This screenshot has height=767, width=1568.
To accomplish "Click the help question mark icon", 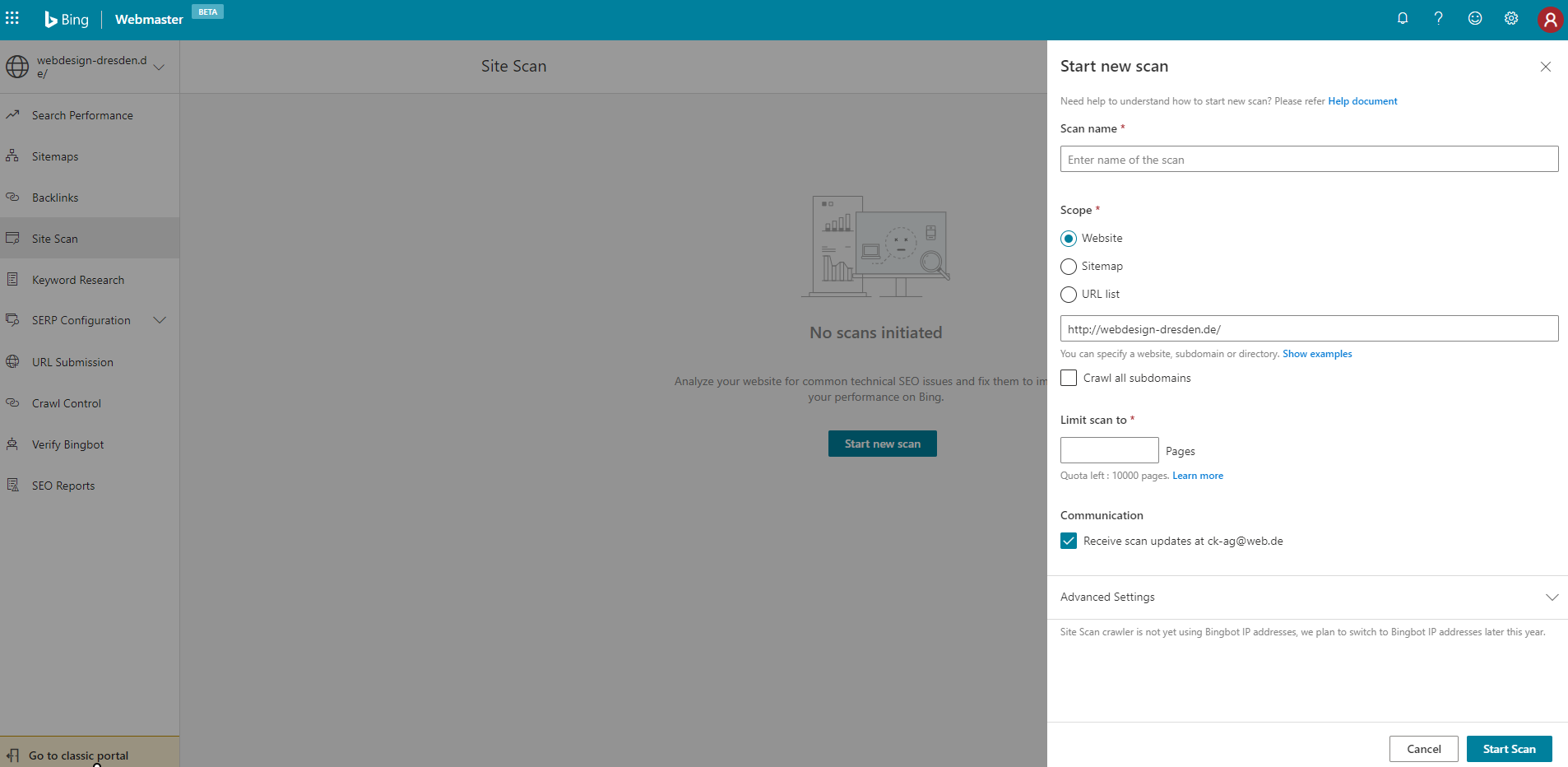I will 1438,18.
